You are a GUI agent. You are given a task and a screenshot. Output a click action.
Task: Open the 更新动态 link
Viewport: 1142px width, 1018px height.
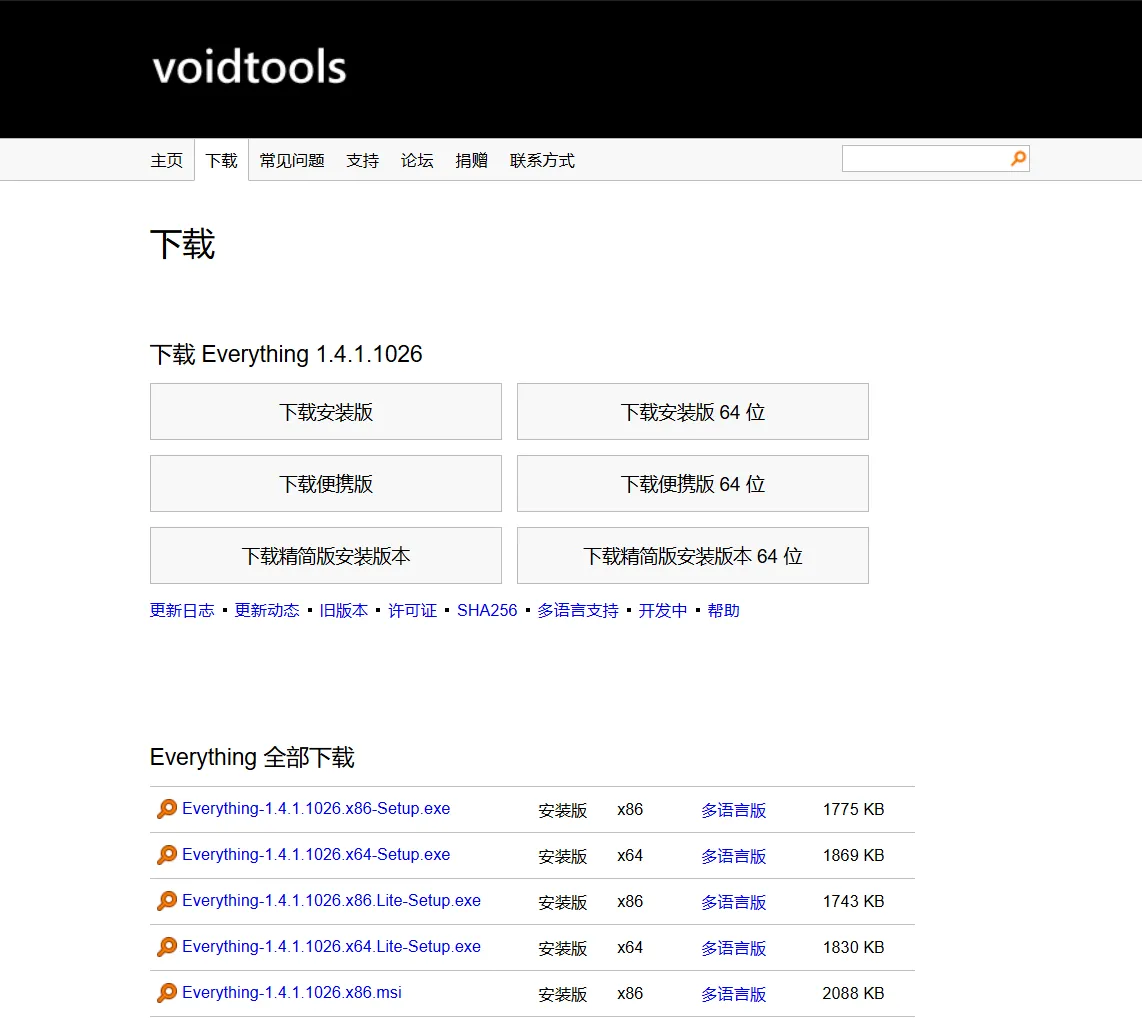click(267, 610)
